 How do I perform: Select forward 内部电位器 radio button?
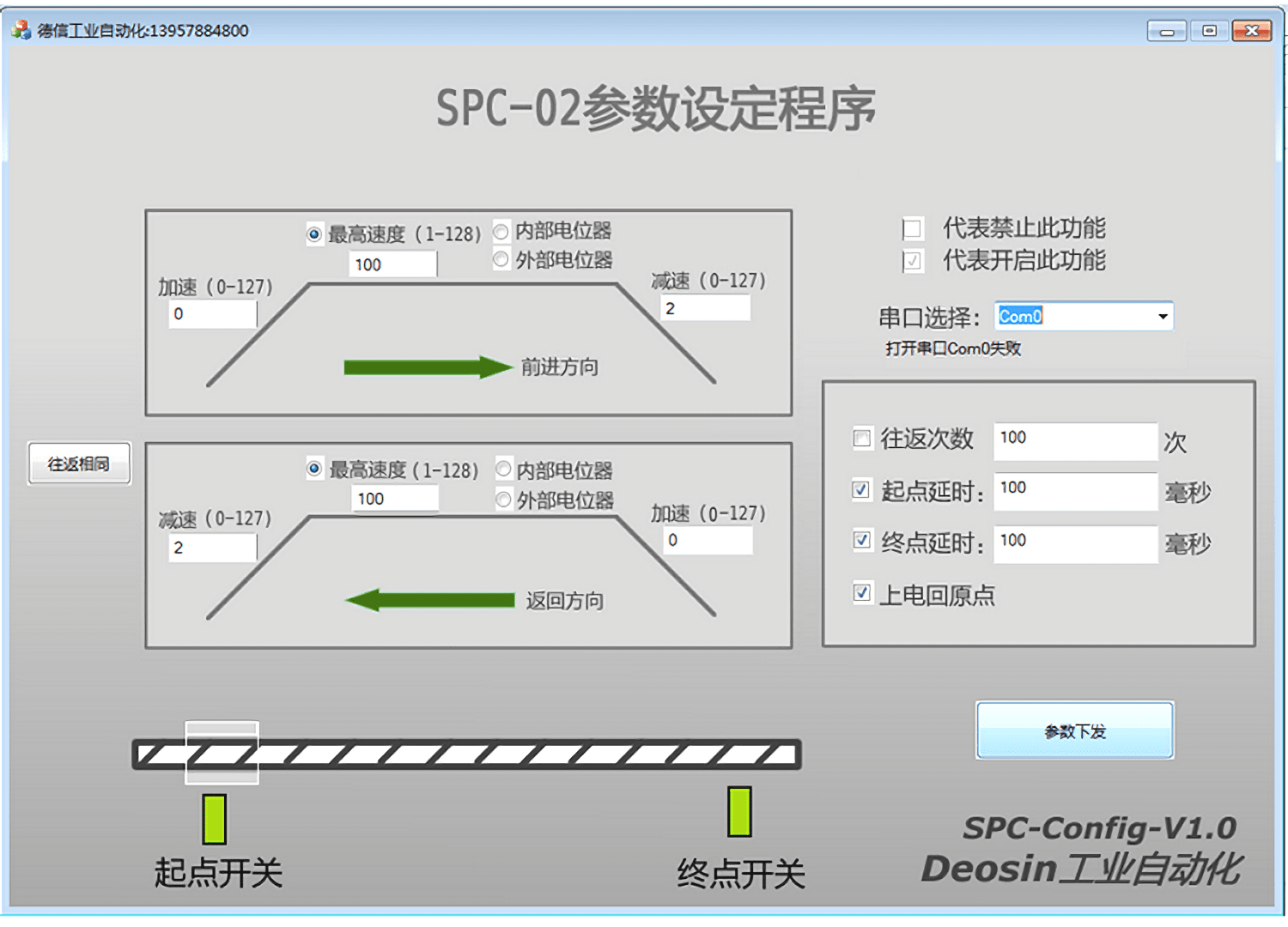point(501,232)
